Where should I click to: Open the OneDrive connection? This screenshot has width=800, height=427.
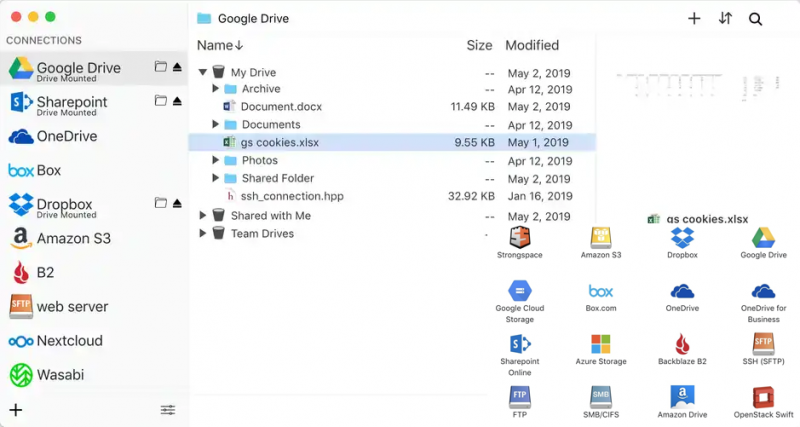pos(94,137)
